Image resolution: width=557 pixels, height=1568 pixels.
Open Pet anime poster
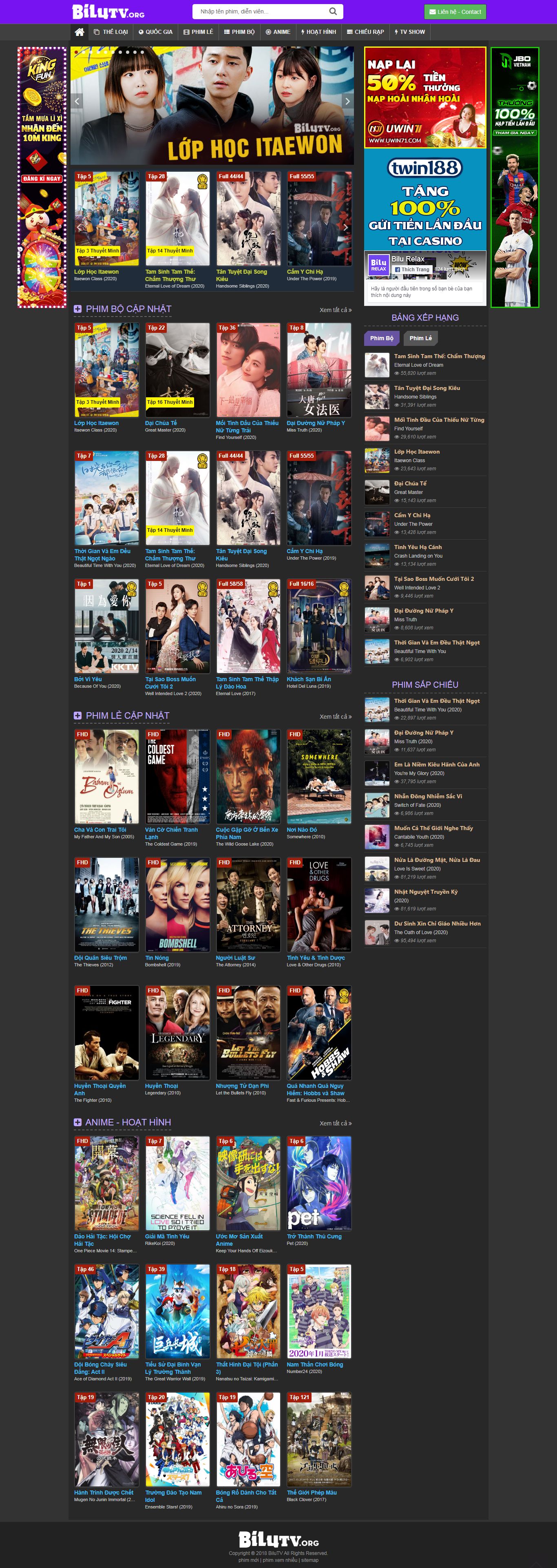pyautogui.click(x=319, y=1183)
